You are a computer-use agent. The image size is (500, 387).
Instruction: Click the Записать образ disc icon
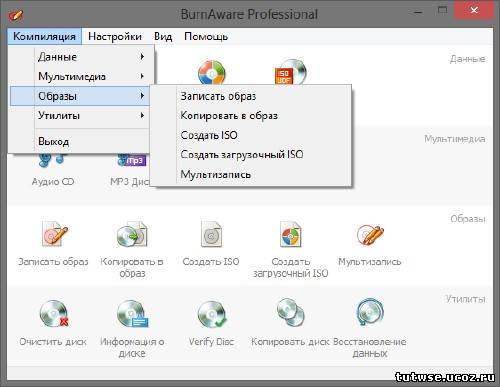(54, 234)
